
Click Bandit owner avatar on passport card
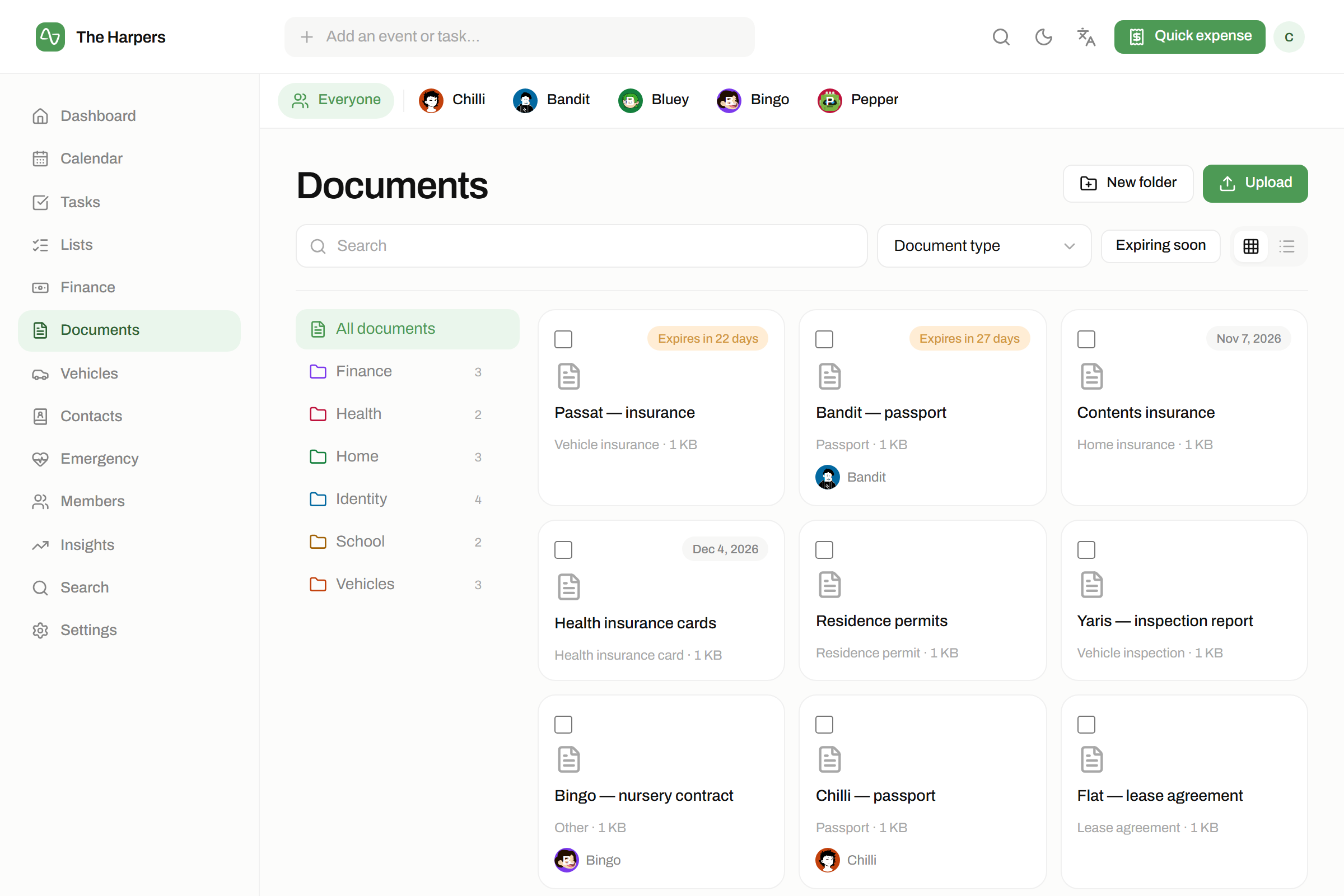click(x=828, y=477)
